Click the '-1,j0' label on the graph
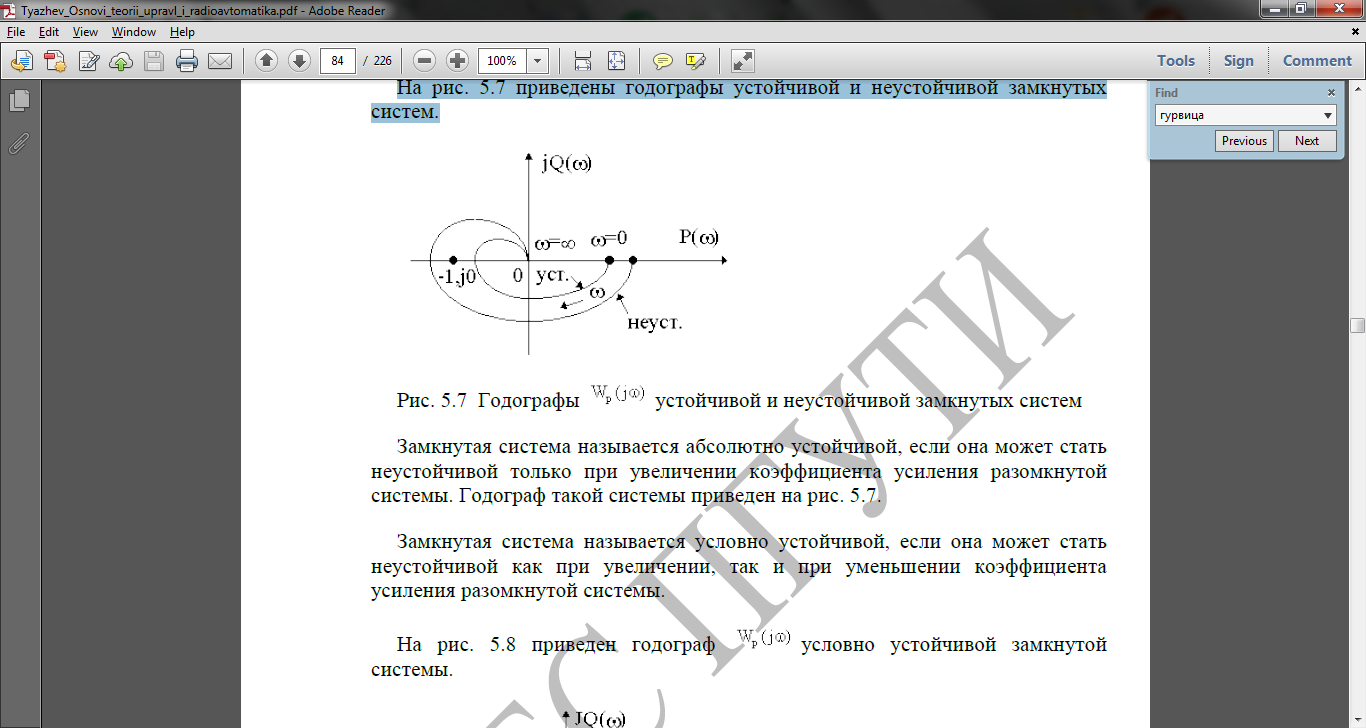Screen dimensions: 1366x728 (457, 276)
